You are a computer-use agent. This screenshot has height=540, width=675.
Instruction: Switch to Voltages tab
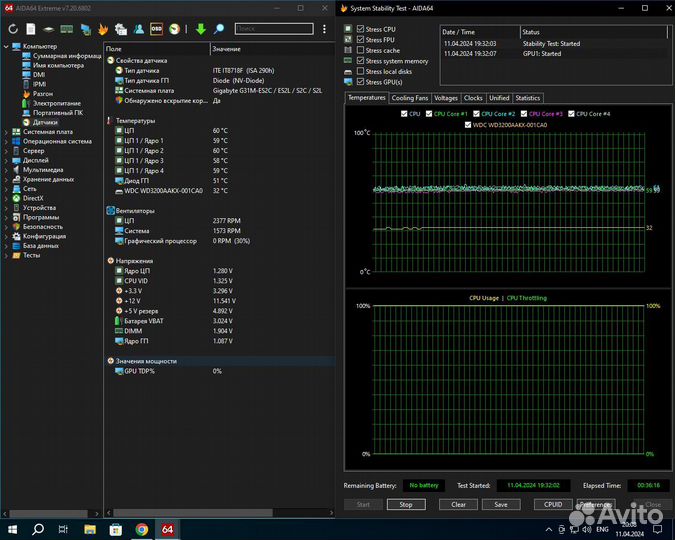pyautogui.click(x=446, y=98)
